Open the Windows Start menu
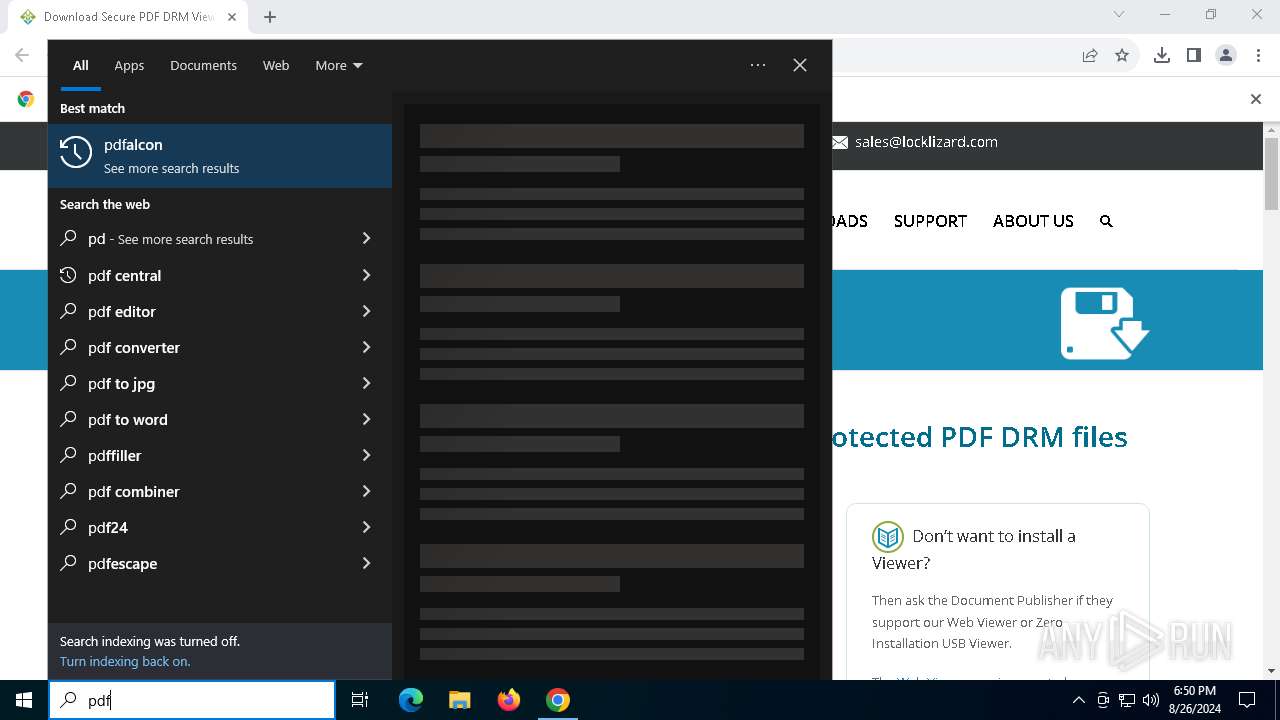The height and width of the screenshot is (720, 1280). 24,700
